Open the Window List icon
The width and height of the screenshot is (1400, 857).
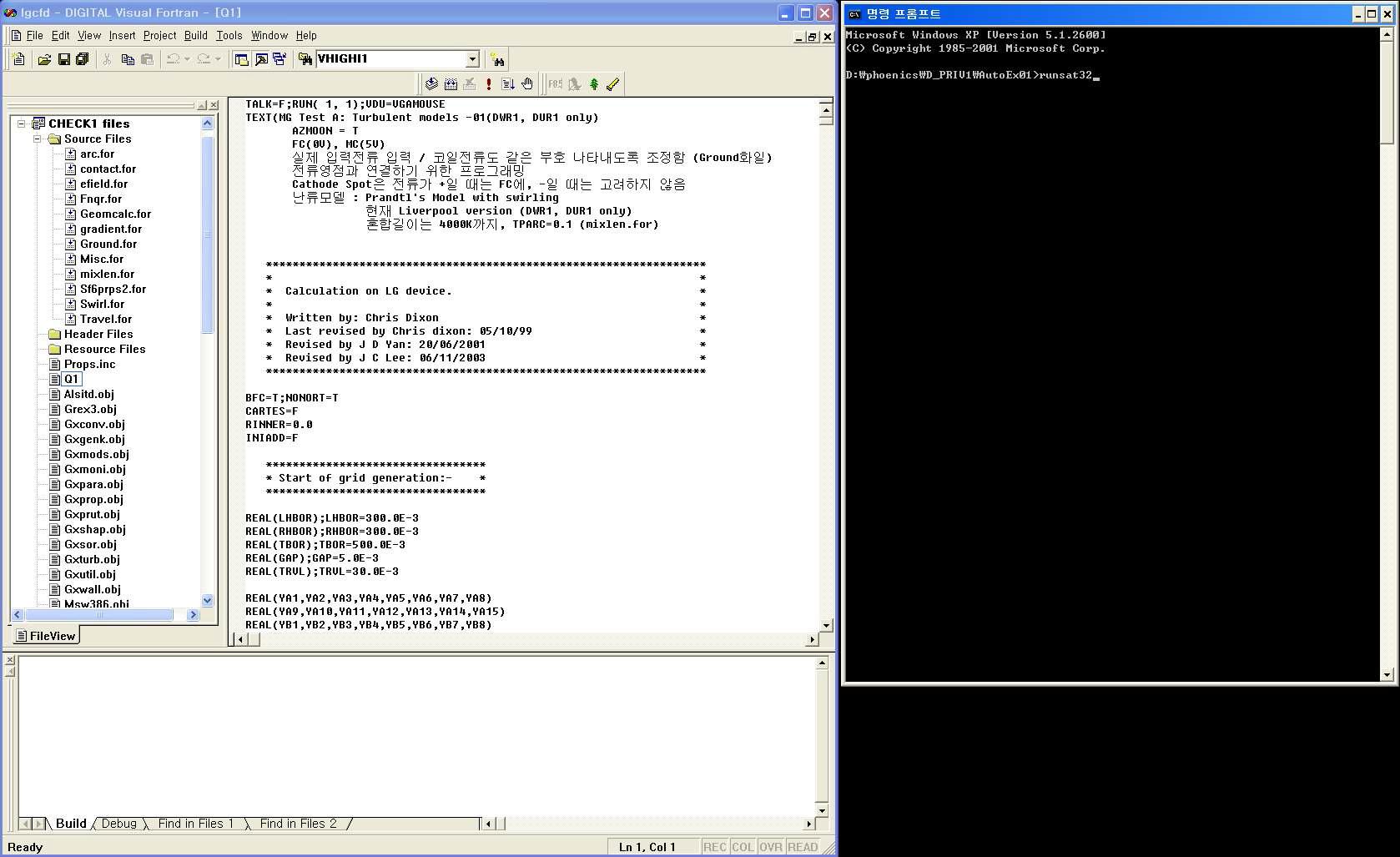[279, 59]
